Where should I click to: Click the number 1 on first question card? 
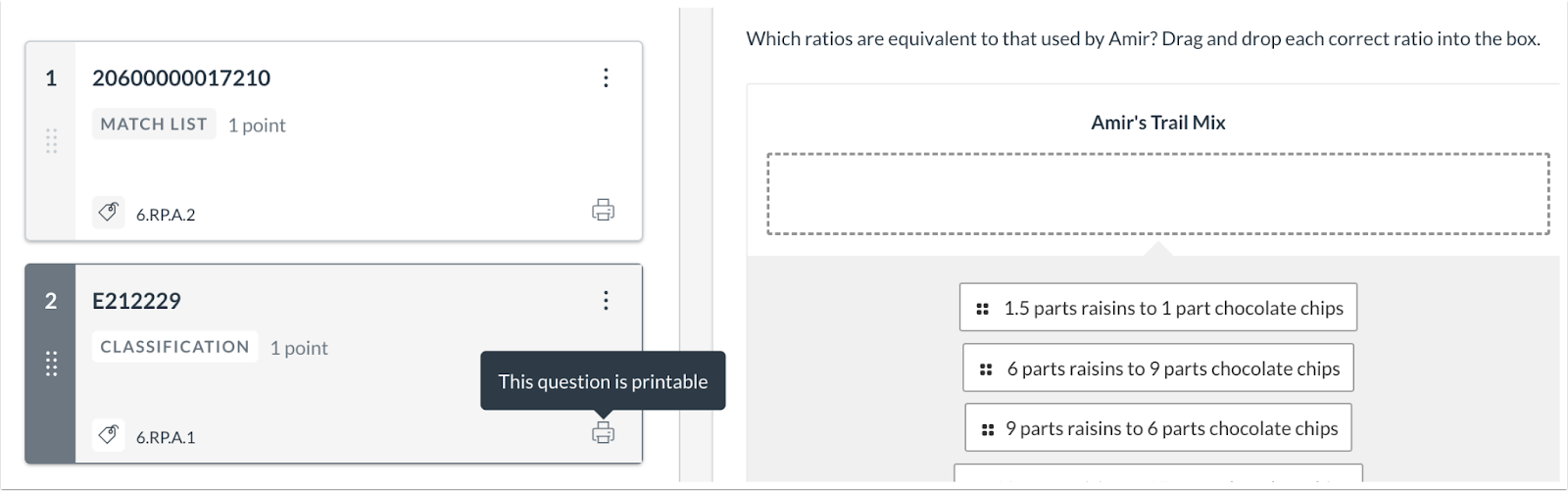click(51, 78)
